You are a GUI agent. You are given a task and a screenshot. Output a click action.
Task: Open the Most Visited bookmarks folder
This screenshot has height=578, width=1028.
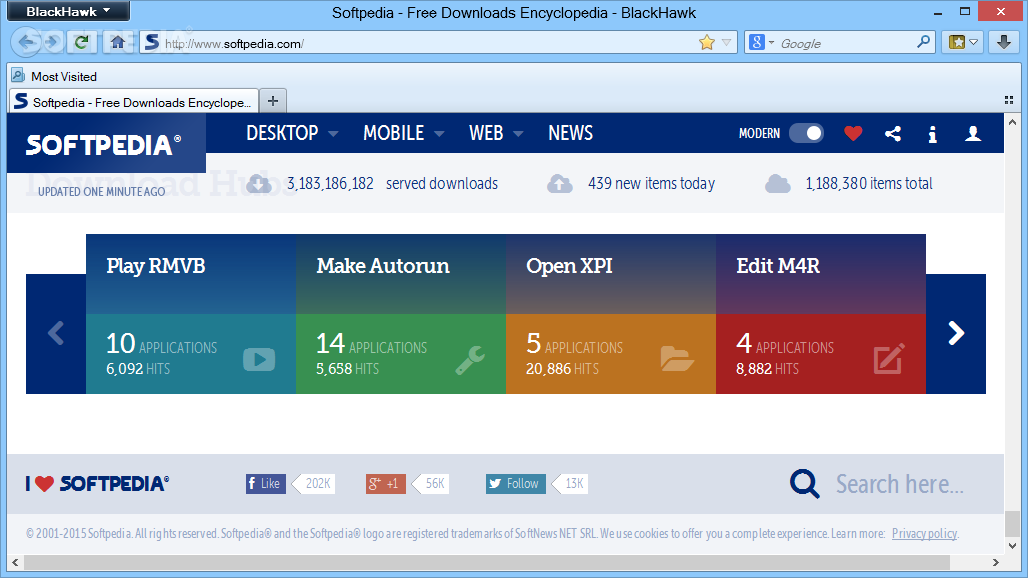coord(54,76)
